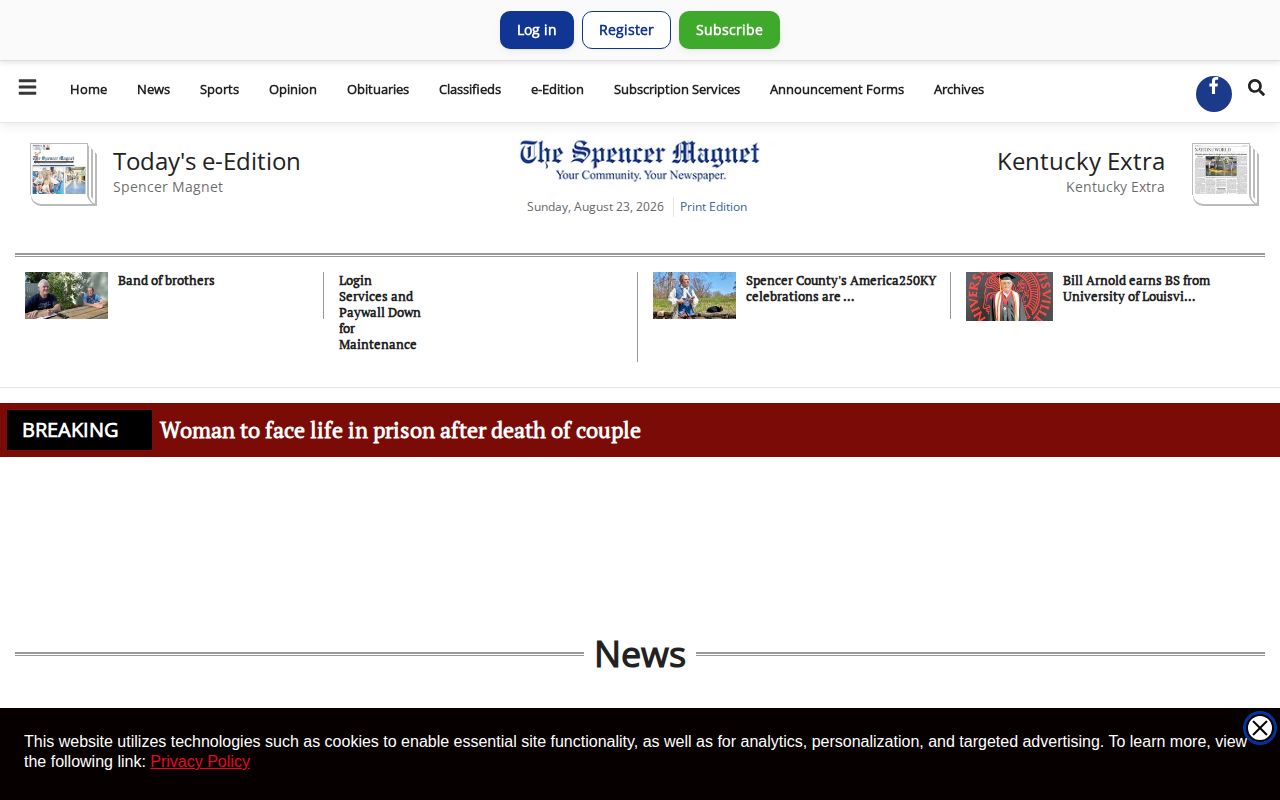The height and width of the screenshot is (800, 1280).
Task: Click the News section heading
Action: click(640, 654)
